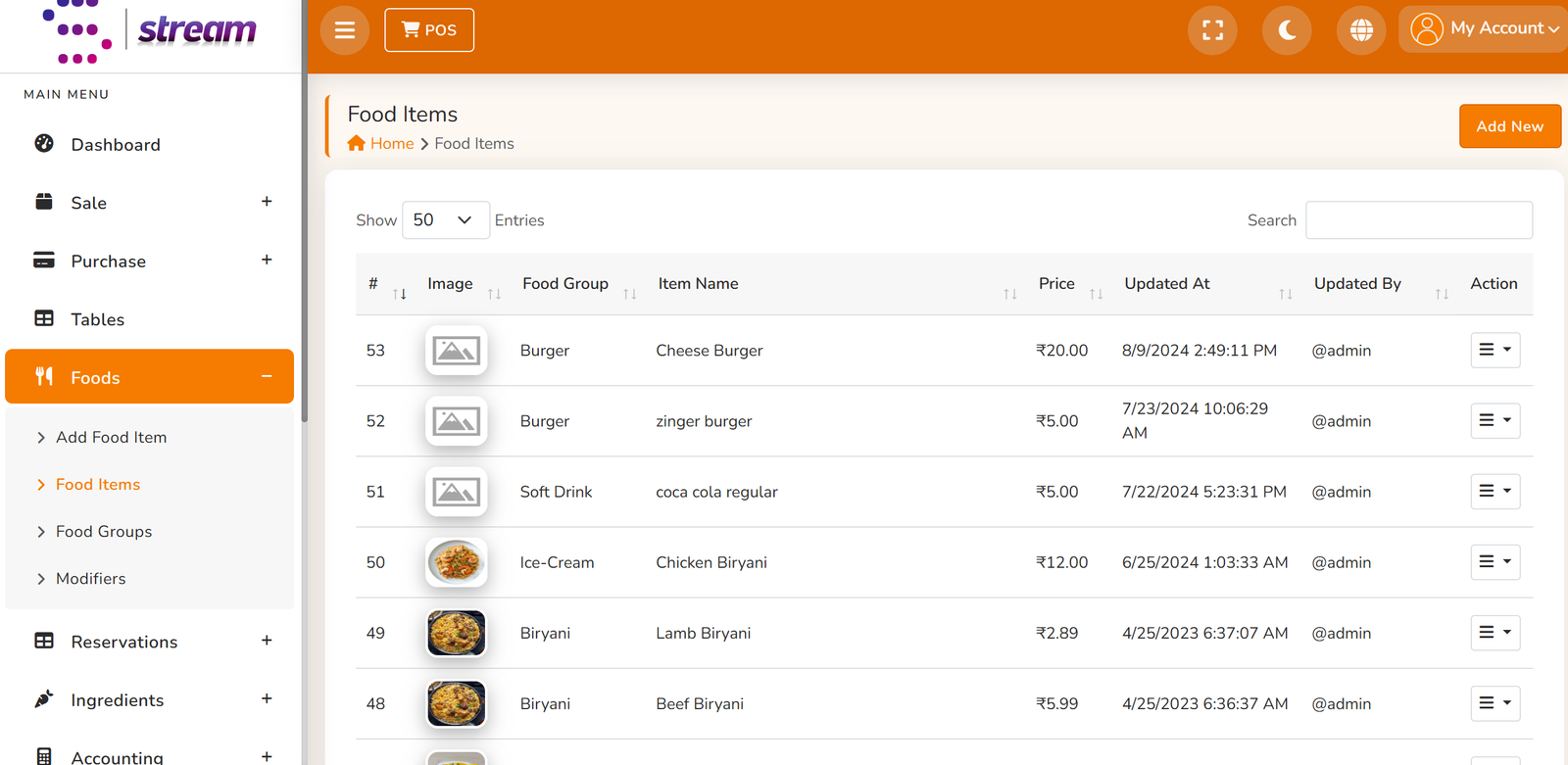Image resolution: width=1568 pixels, height=765 pixels.
Task: Enter fullscreen mode via expand icon
Action: coord(1212,30)
